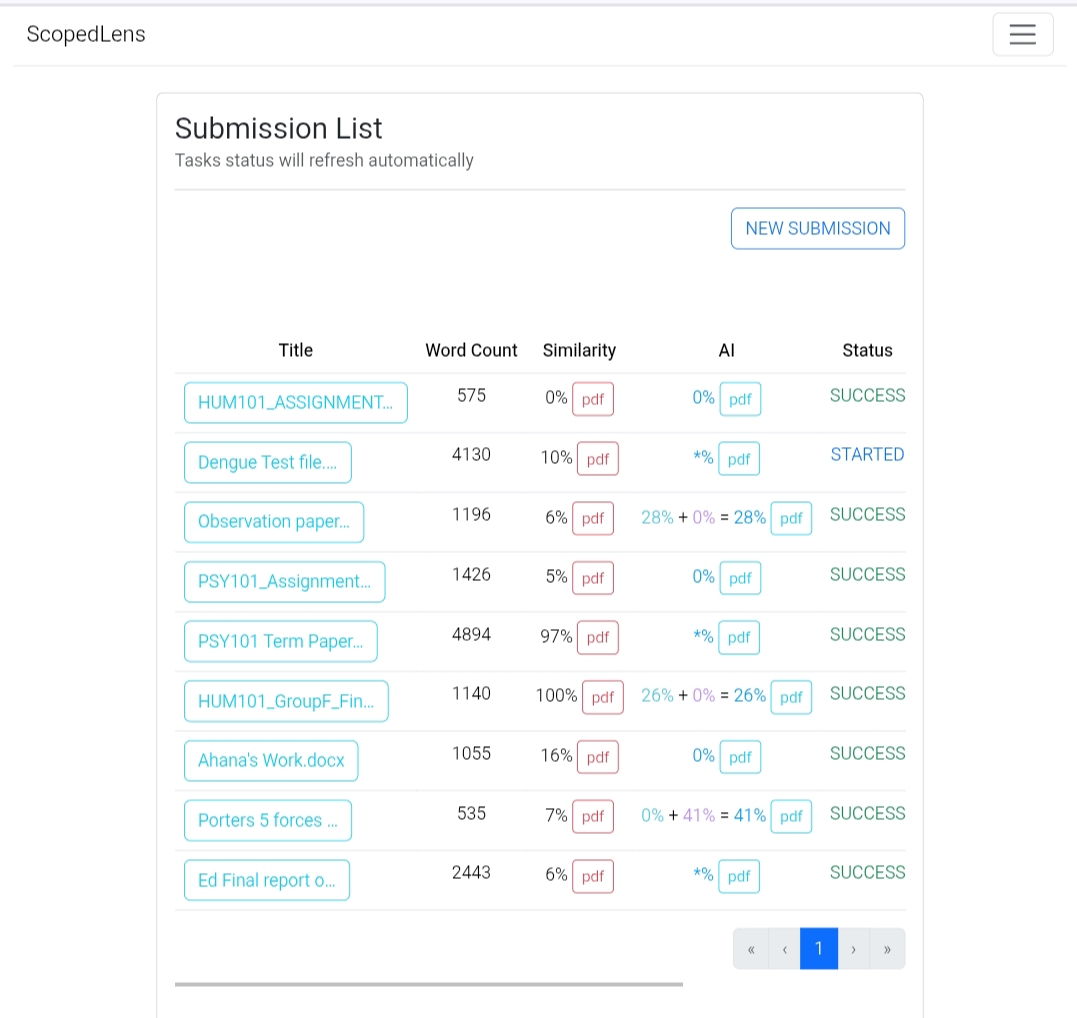Go to page 1 in pagination

click(818, 948)
